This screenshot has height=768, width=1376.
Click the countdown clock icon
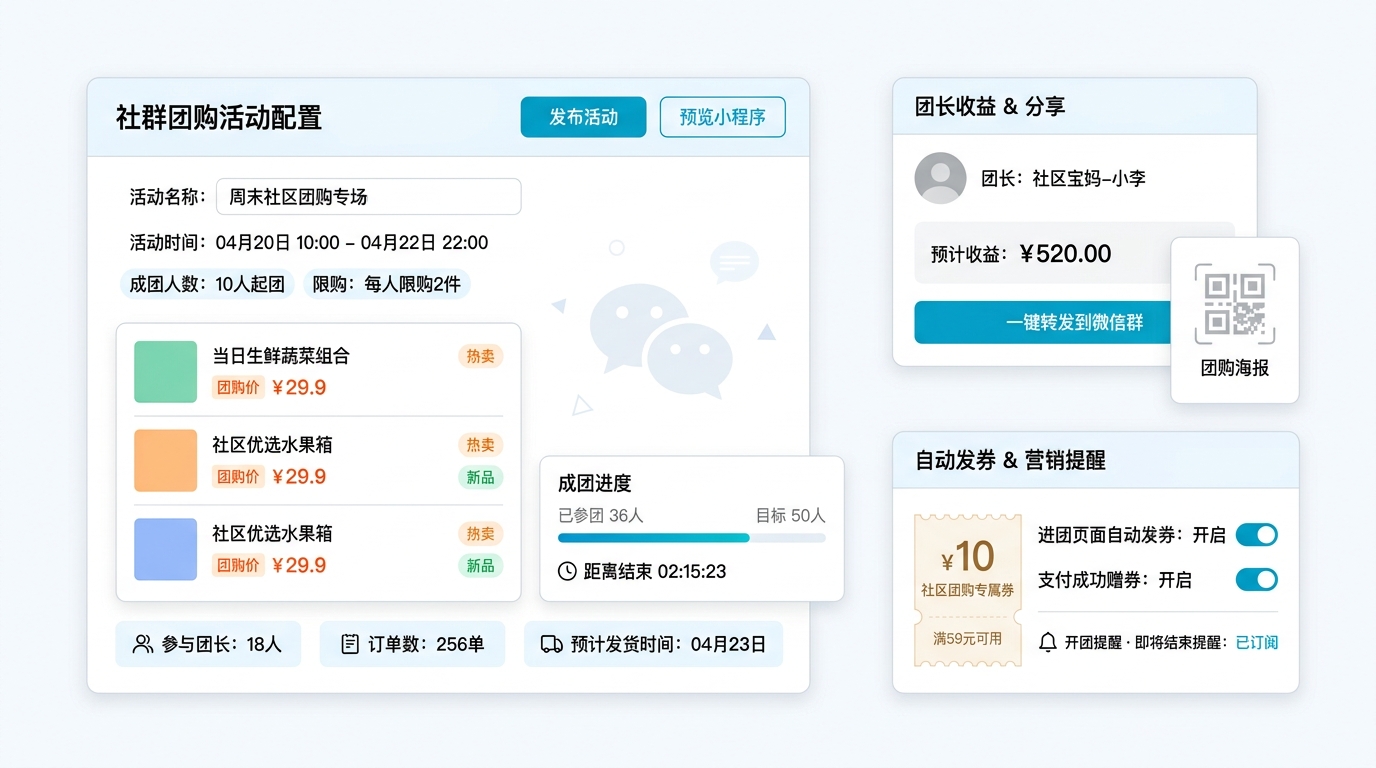(x=567, y=571)
